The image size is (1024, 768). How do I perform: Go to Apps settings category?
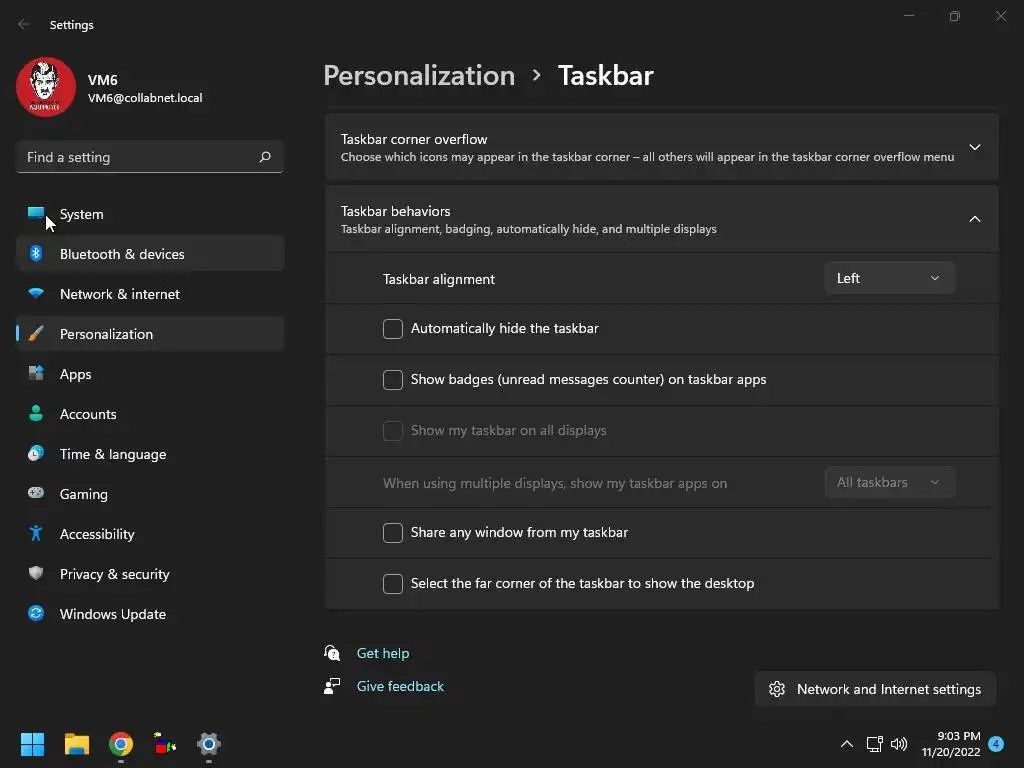coord(75,374)
